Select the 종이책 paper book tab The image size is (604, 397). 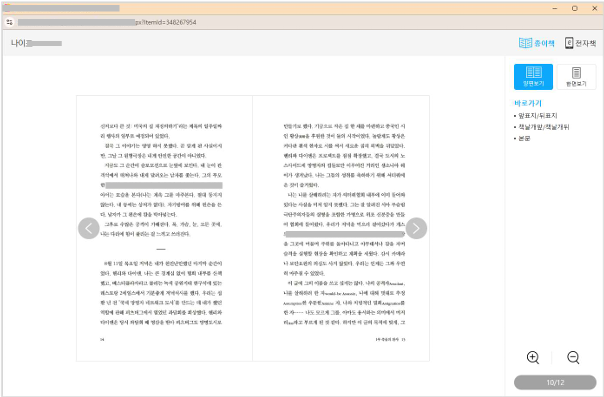(x=537, y=43)
